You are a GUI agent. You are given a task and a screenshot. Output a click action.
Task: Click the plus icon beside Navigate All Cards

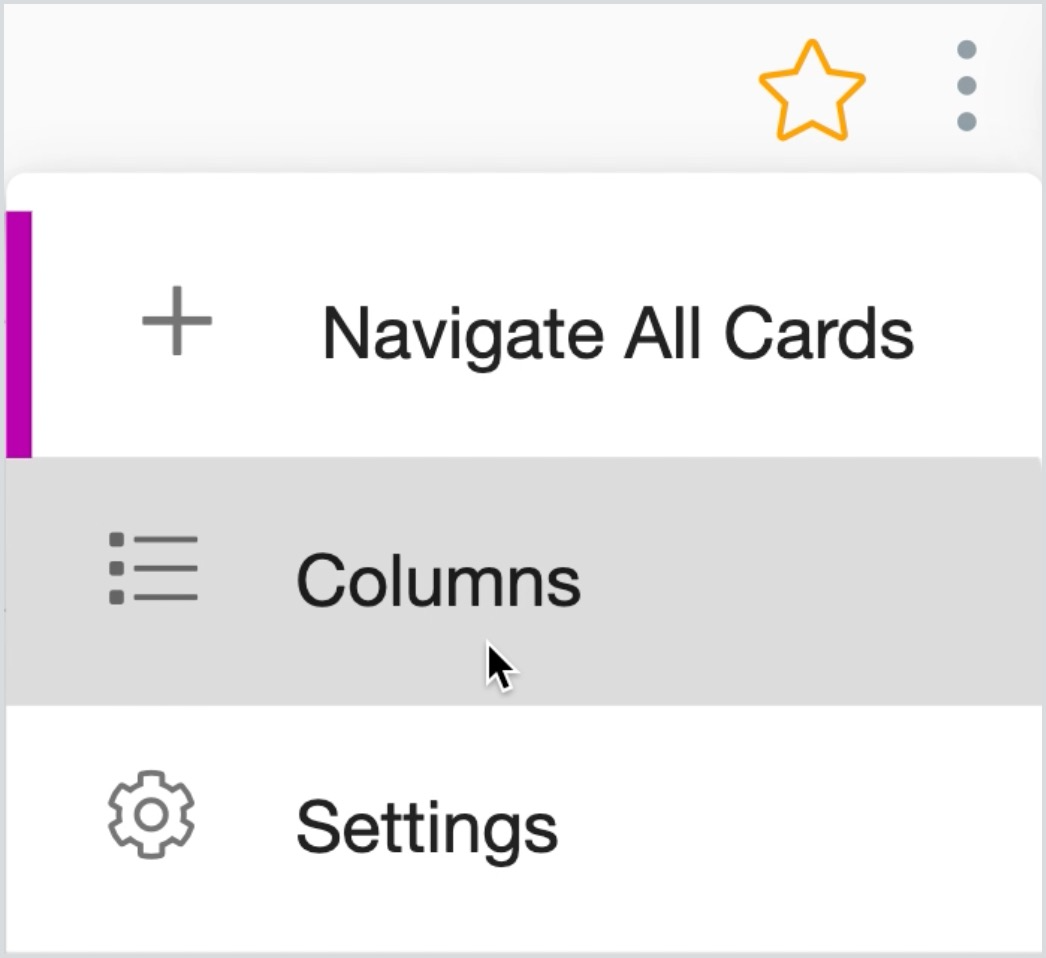click(177, 321)
